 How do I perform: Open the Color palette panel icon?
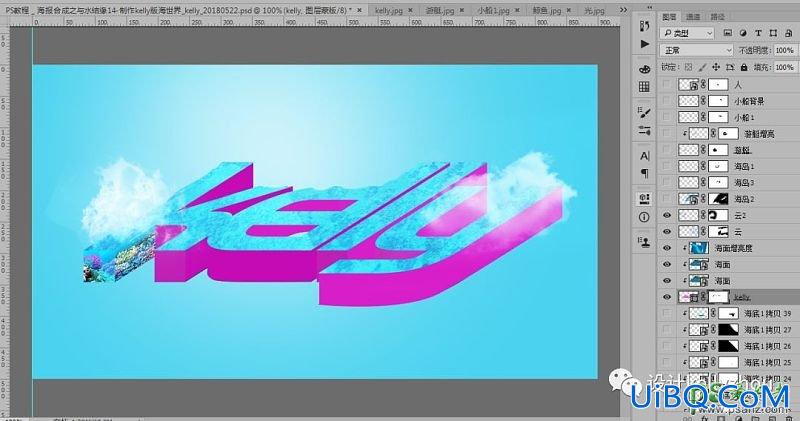click(644, 69)
